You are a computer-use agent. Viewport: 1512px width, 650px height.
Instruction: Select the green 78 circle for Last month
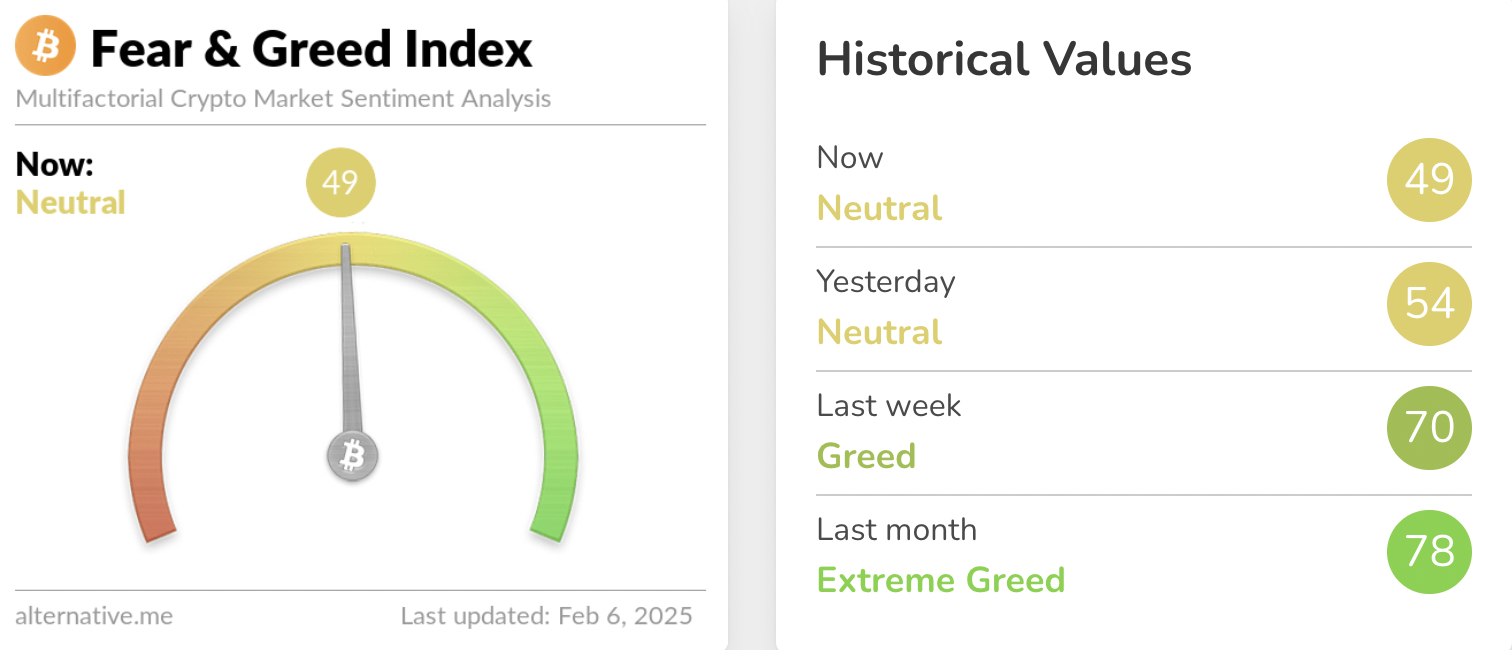click(x=1429, y=552)
